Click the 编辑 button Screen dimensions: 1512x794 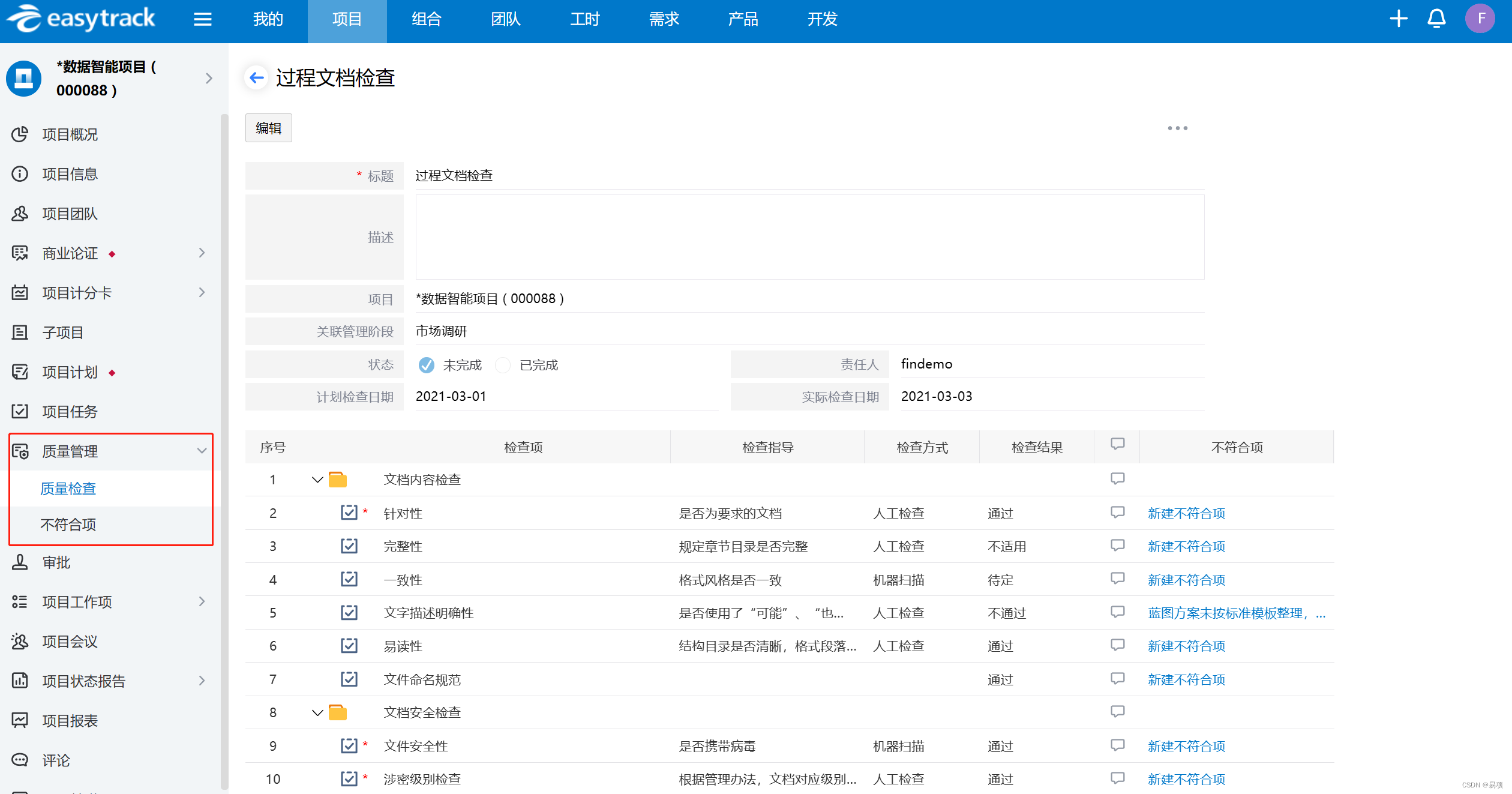pos(268,128)
